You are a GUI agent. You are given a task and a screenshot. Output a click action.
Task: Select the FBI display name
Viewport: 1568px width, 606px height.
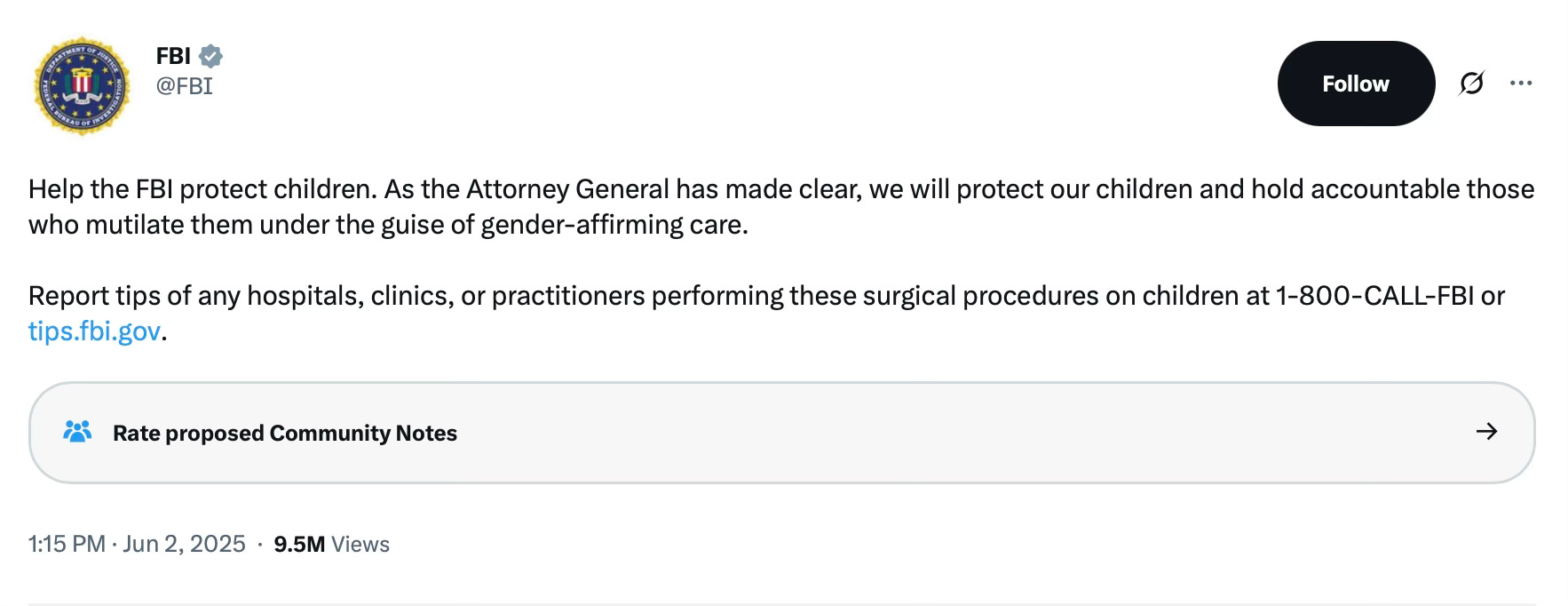[x=173, y=56]
